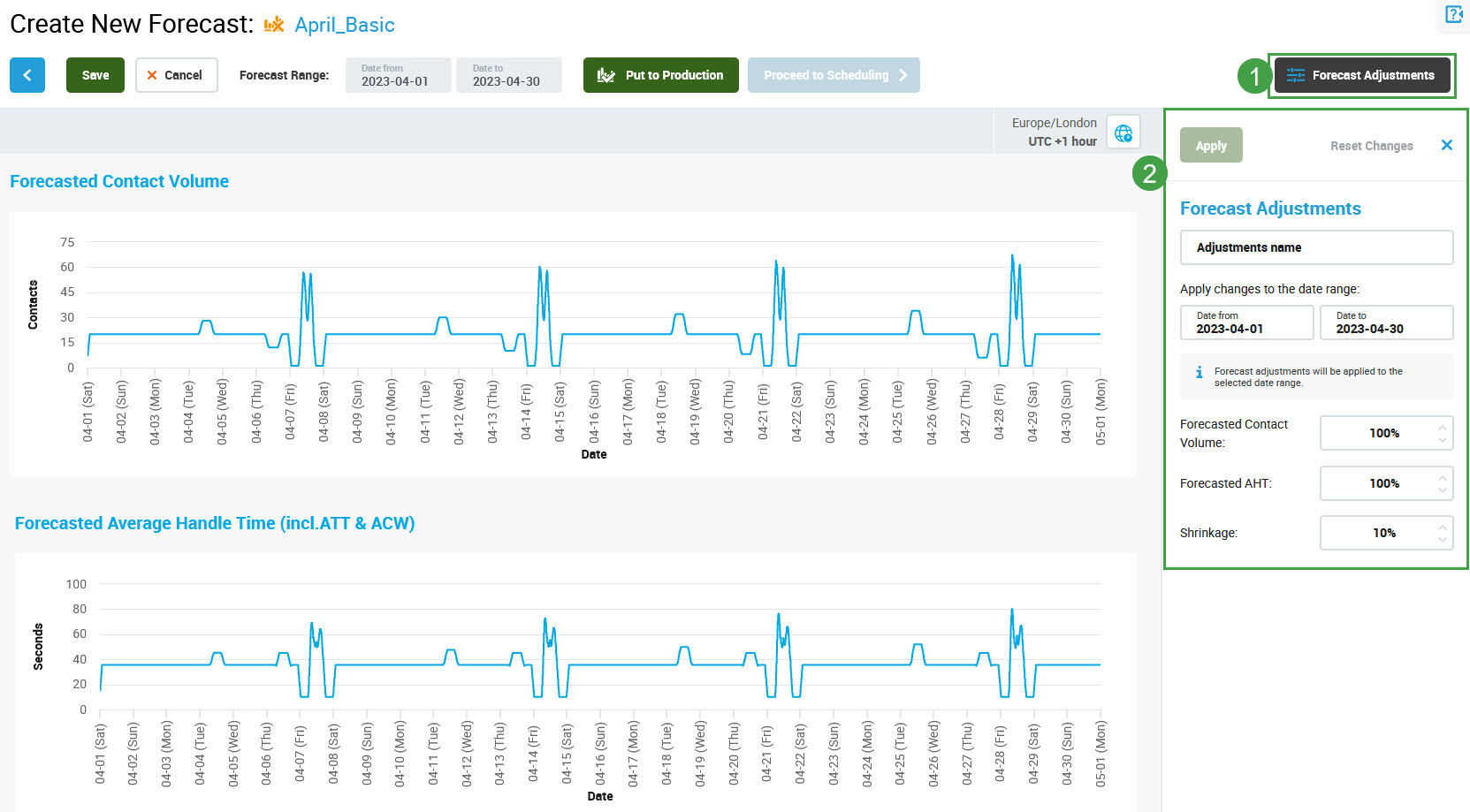Click the blue back arrow button
The width and height of the screenshot is (1470, 812).
pos(27,75)
